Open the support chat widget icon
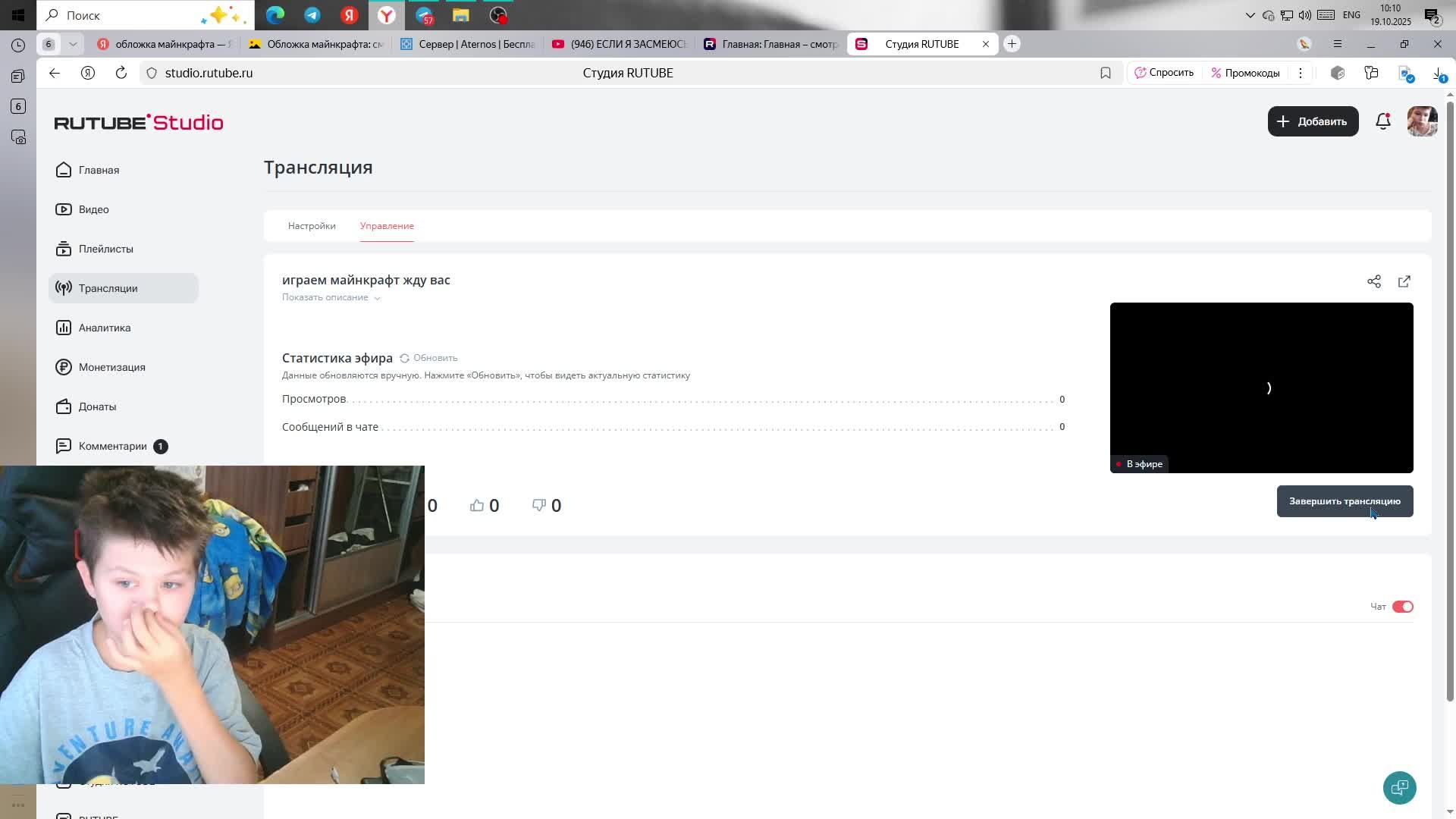 (1399, 787)
